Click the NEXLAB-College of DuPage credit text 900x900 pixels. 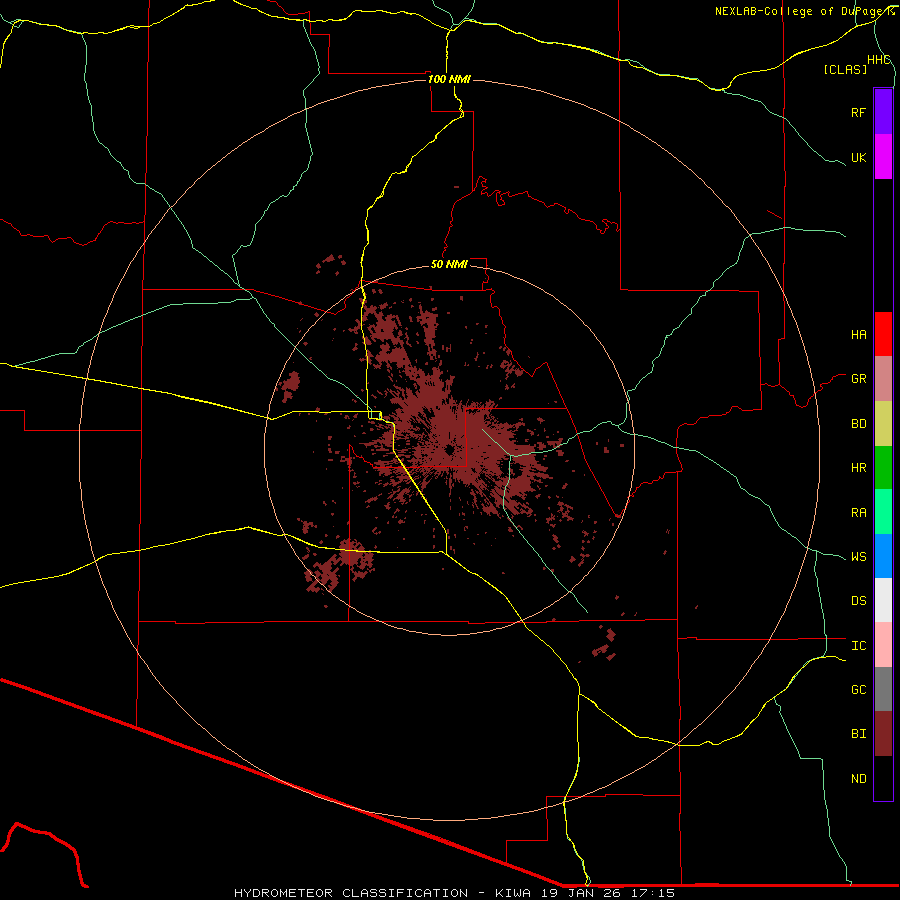click(804, 11)
